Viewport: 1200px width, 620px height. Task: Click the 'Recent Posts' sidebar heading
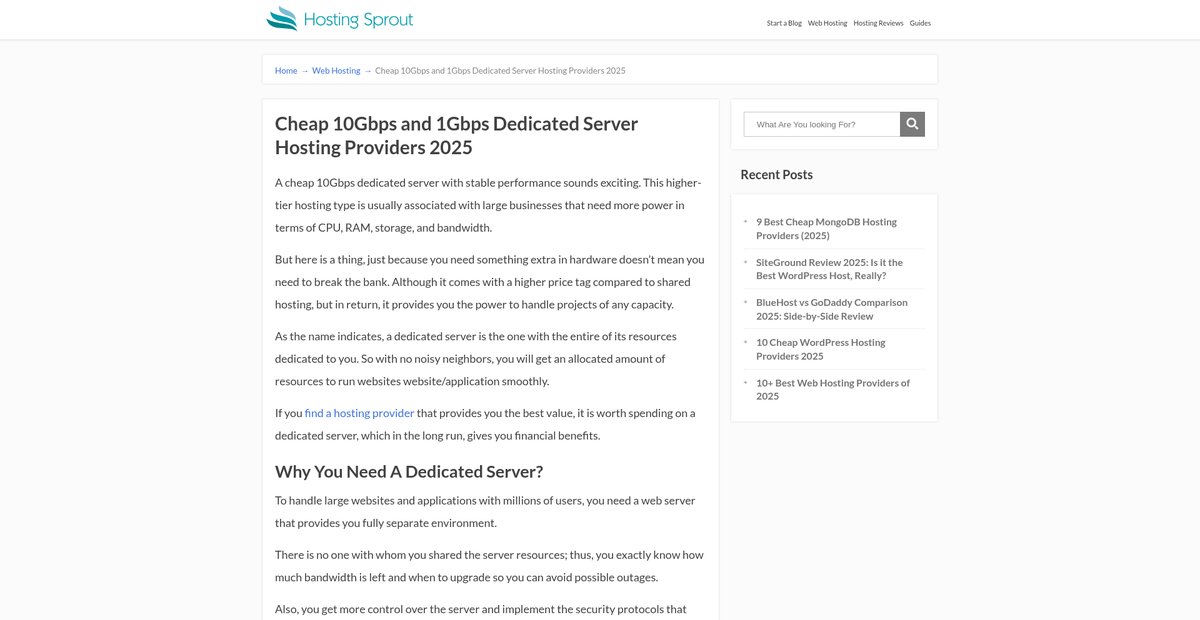(776, 174)
